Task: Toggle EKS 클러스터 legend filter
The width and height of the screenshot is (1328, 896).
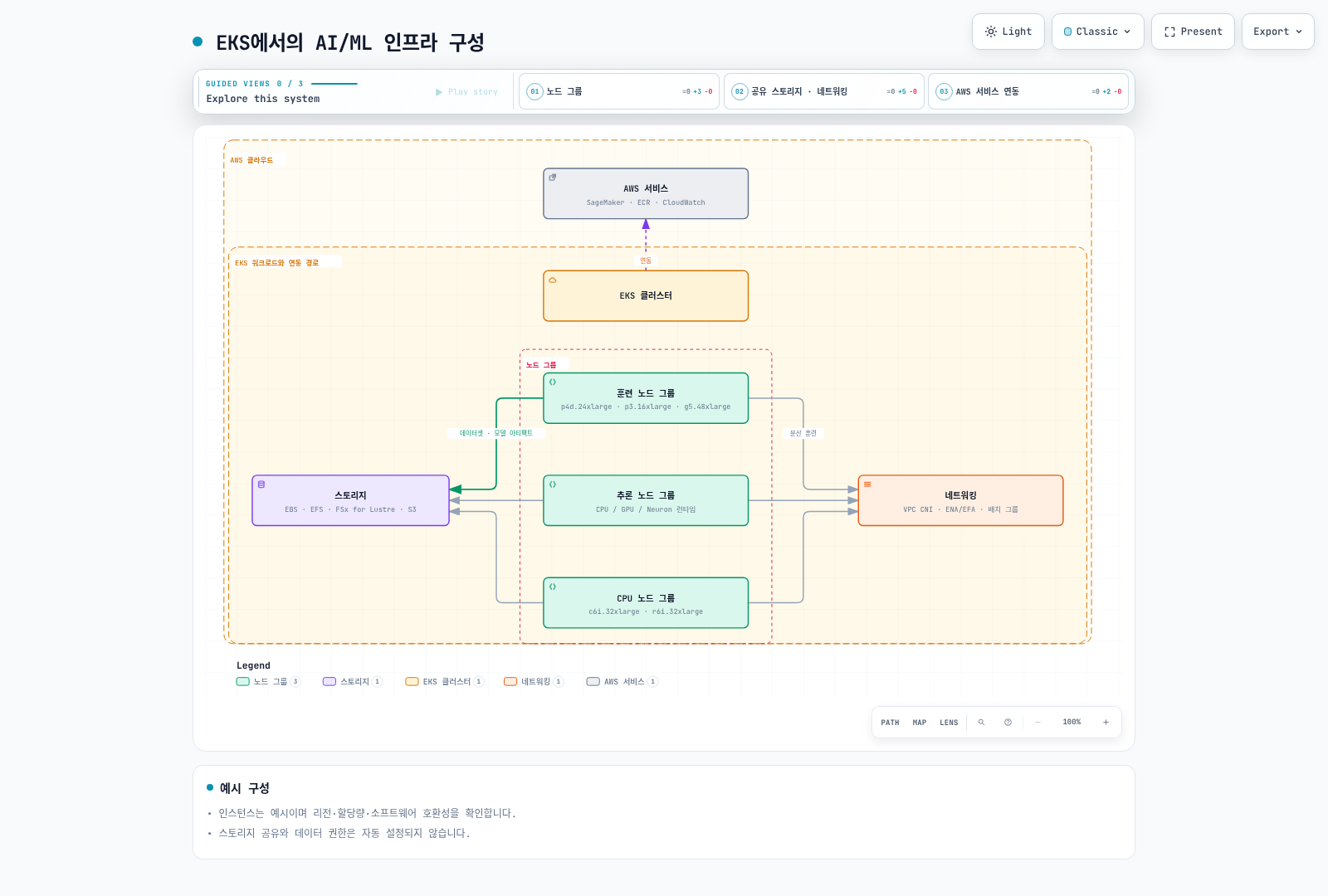Action: [445, 682]
